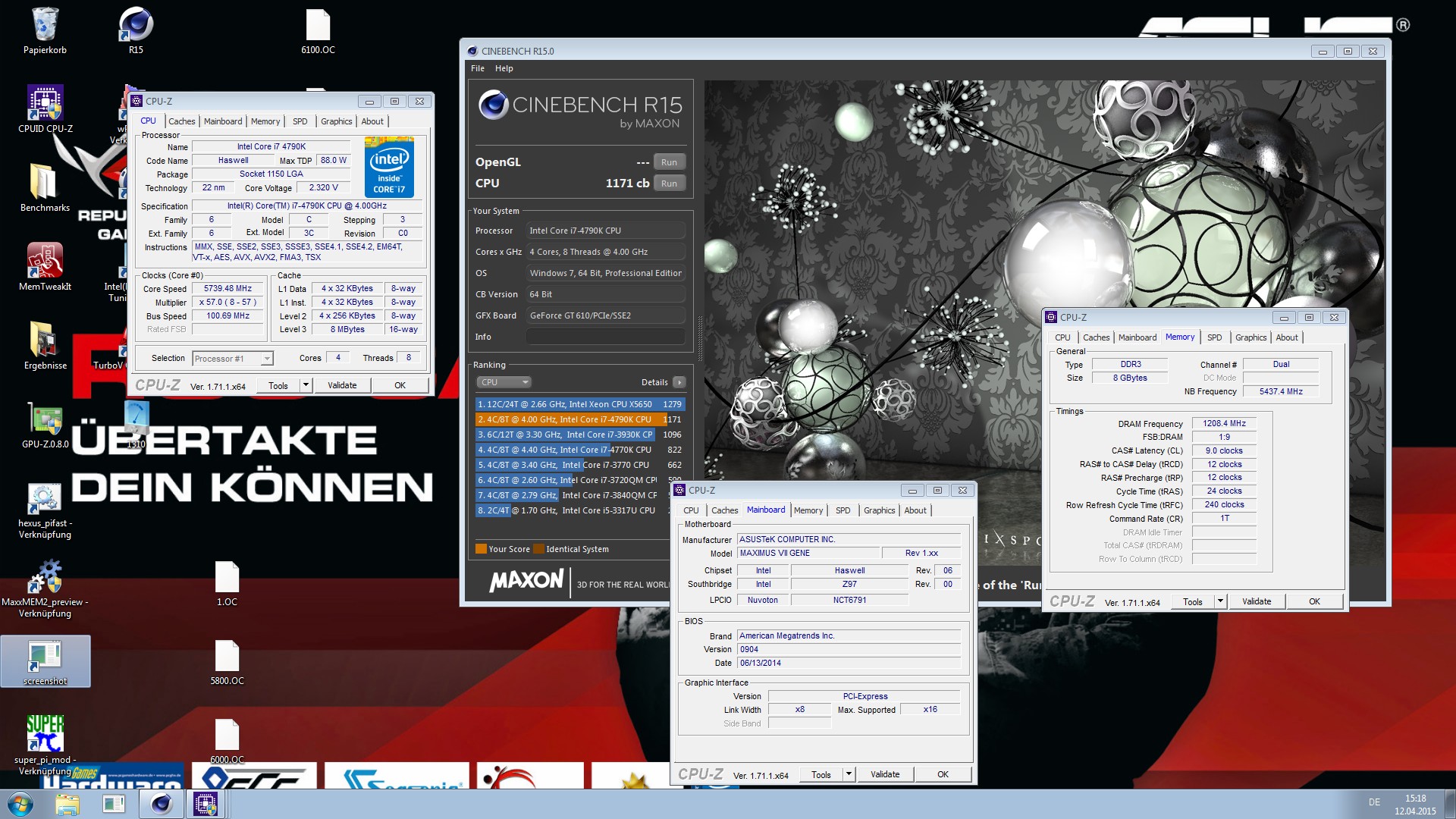Select Memory tab in Mainboard CPU-Z window
1456x819 pixels.
tap(808, 510)
